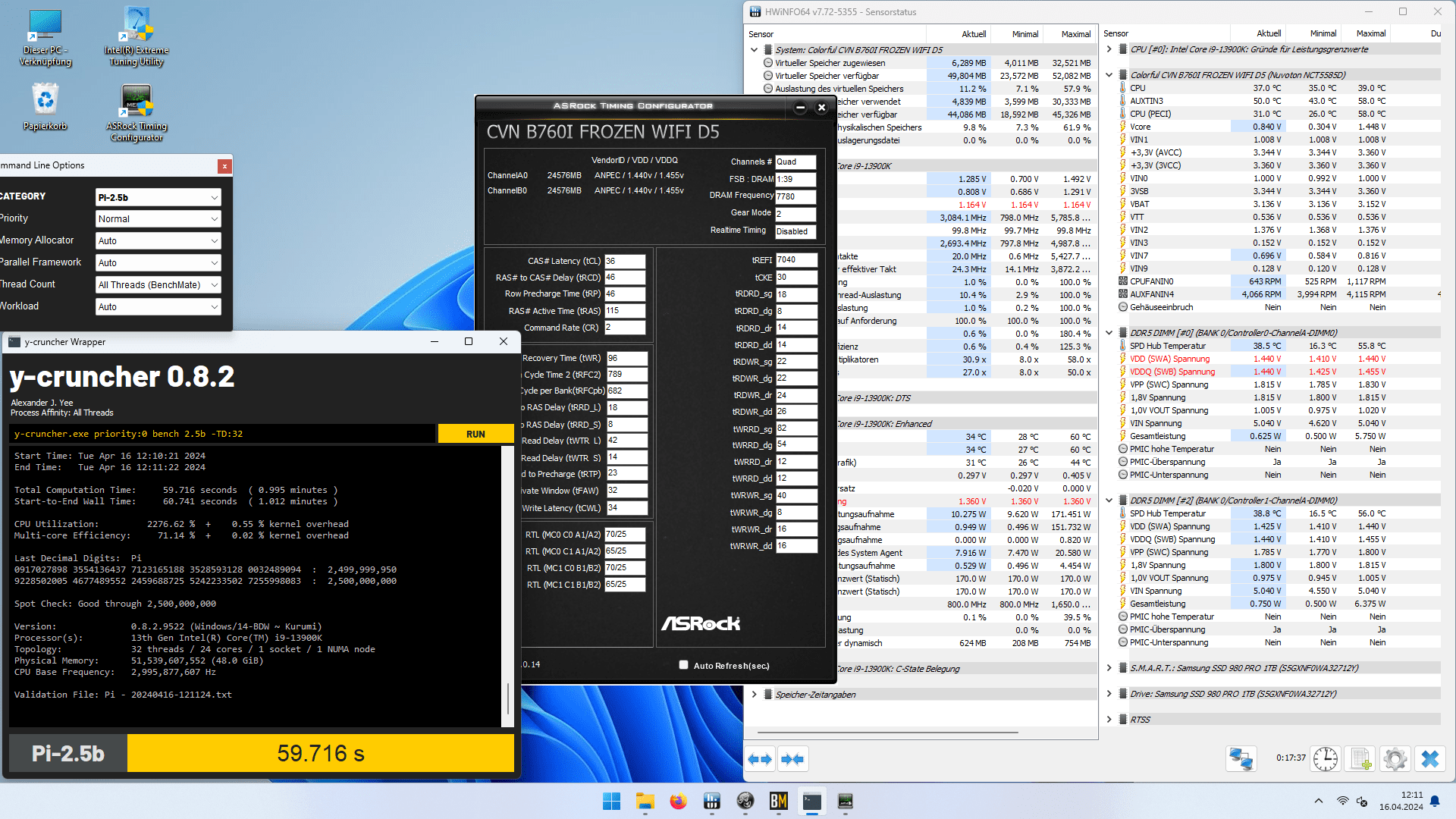Click the yellow RUN button in y-cruncher
This screenshot has width=1456, height=819.
tap(475, 434)
